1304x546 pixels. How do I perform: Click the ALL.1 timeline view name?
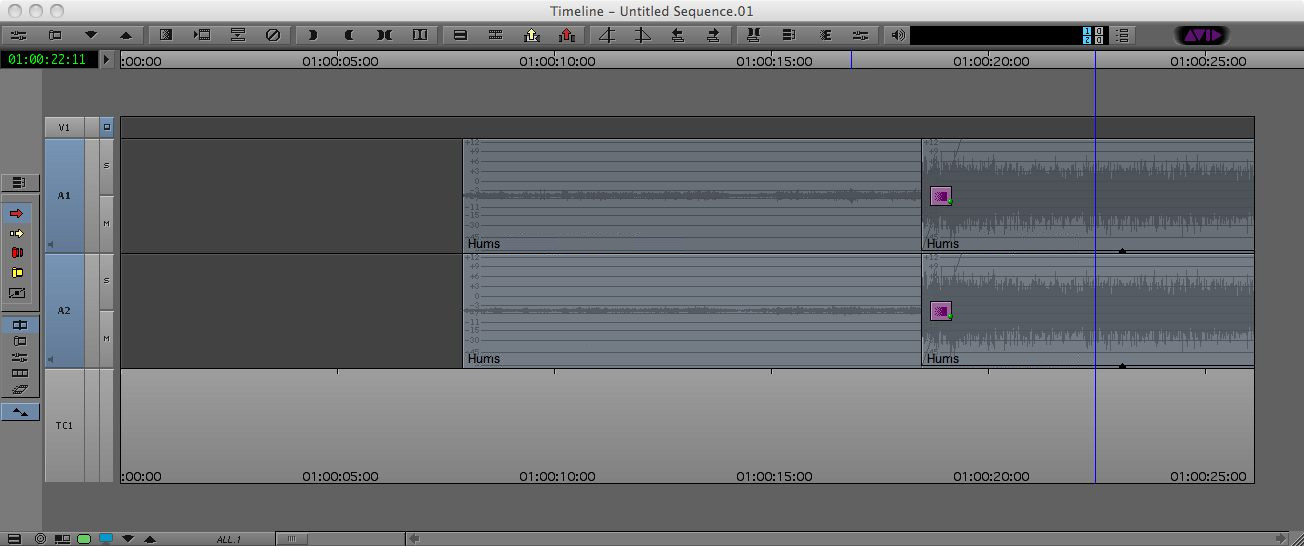pyautogui.click(x=229, y=540)
